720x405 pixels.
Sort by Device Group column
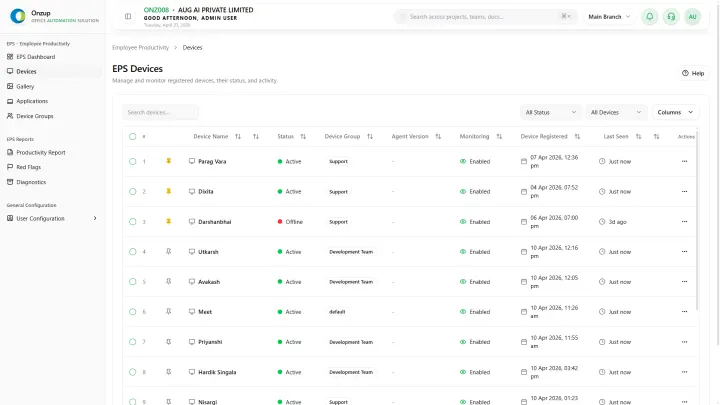[x=370, y=136]
